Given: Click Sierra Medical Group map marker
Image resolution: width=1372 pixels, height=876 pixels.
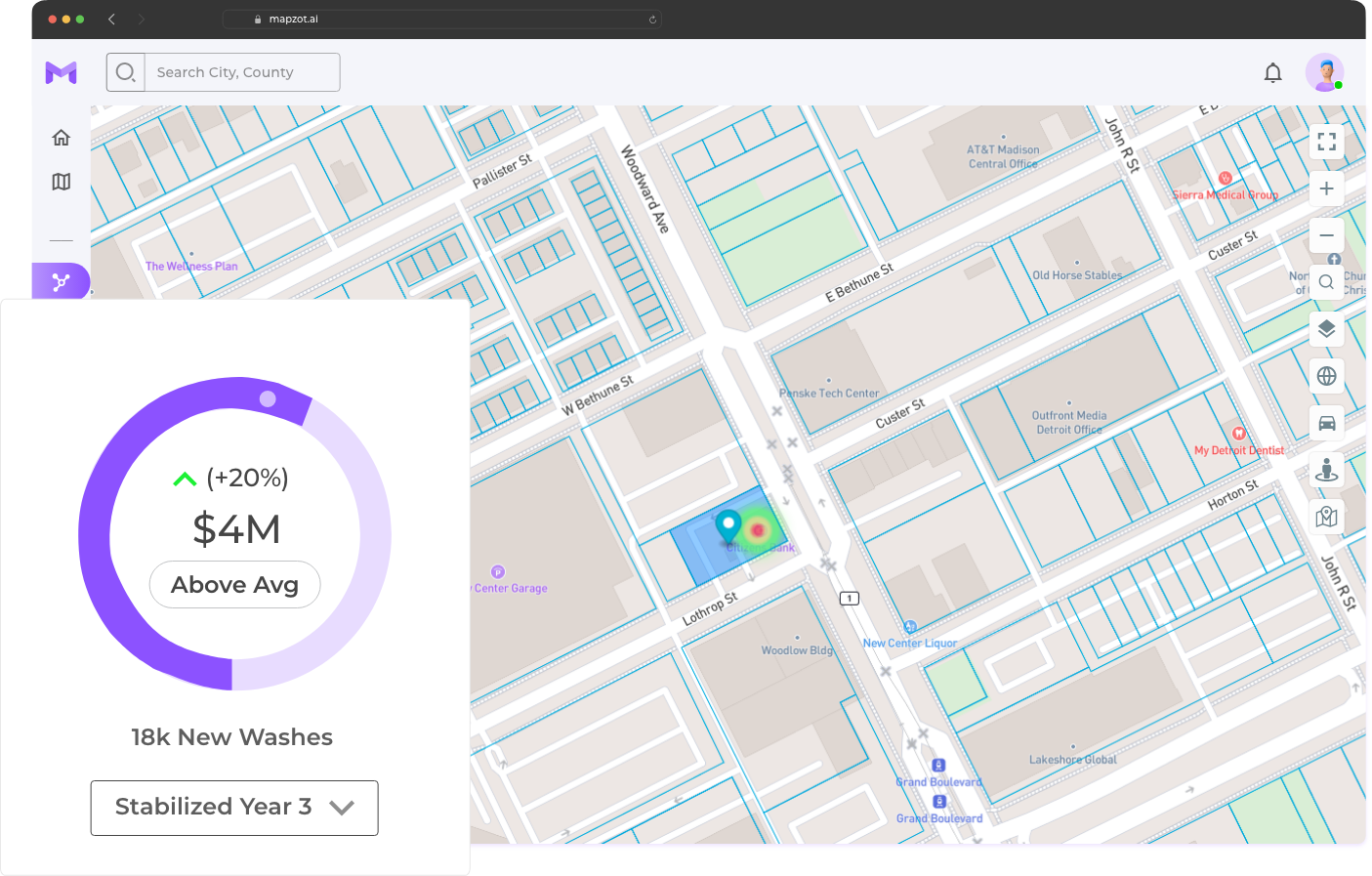Looking at the screenshot, I should tap(1225, 179).
